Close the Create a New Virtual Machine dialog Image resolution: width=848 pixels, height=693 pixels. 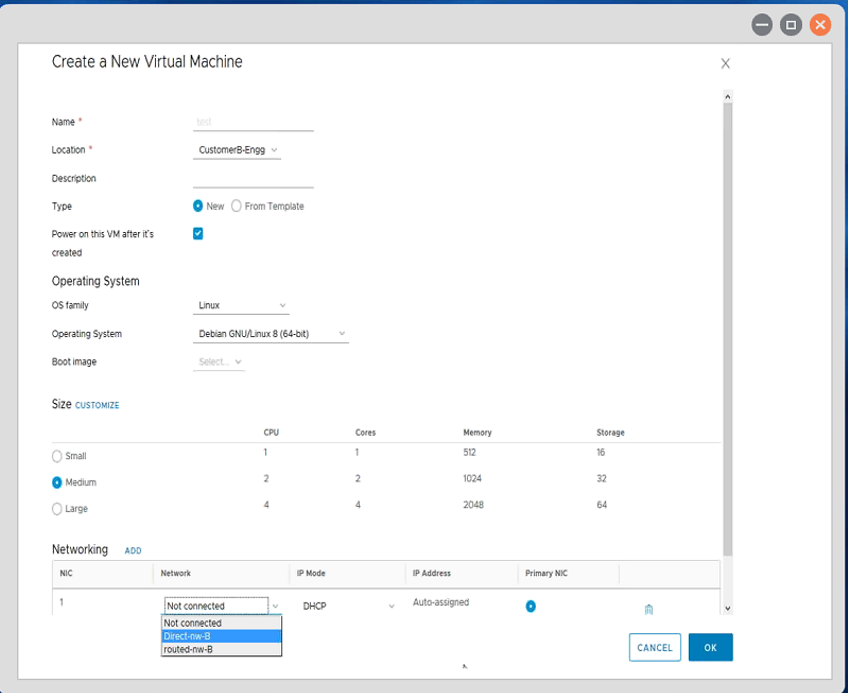pyautogui.click(x=725, y=64)
